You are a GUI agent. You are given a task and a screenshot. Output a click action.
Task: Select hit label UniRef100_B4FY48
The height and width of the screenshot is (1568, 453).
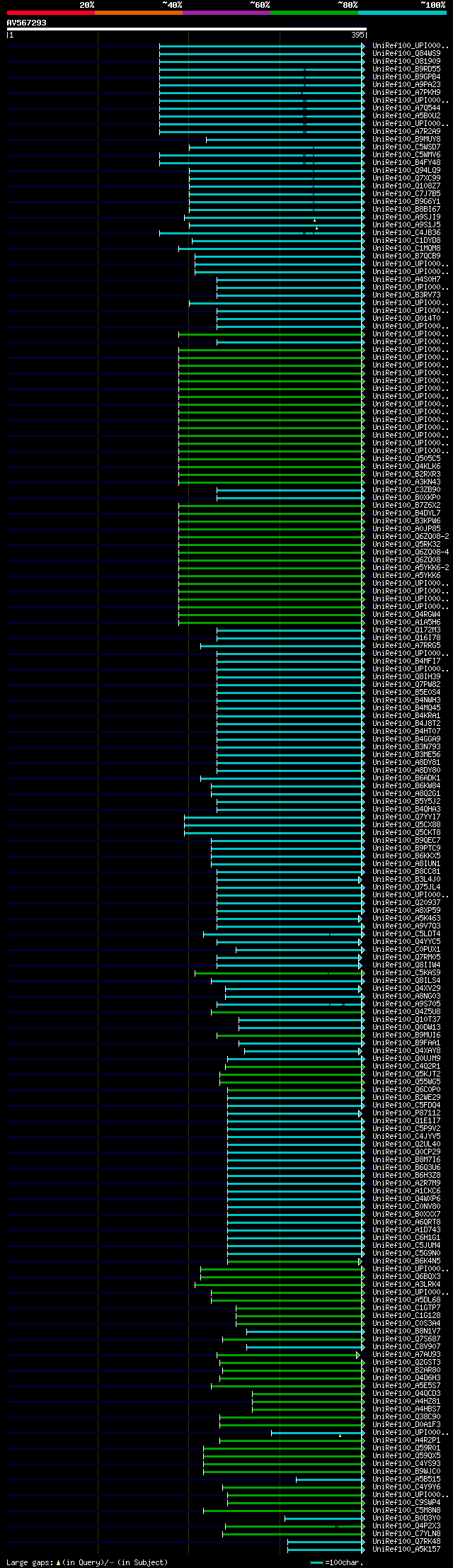point(406,162)
